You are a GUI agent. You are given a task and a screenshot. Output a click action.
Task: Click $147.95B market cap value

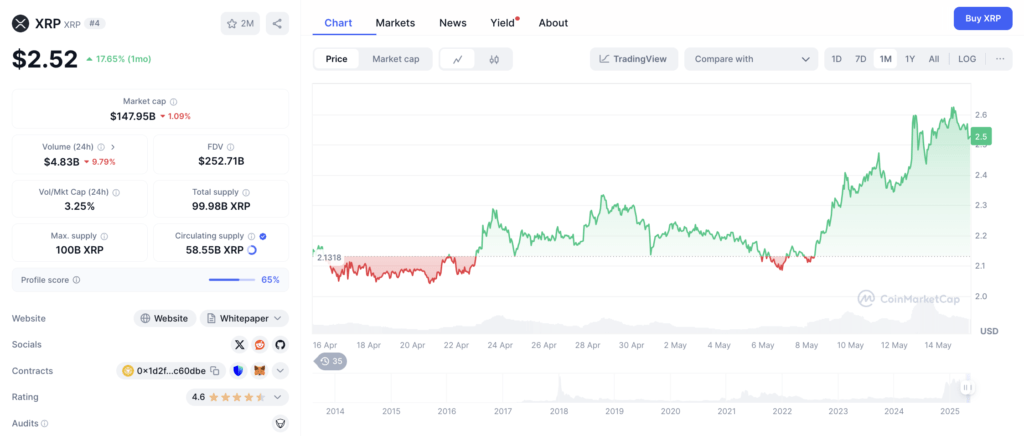[x=133, y=116]
